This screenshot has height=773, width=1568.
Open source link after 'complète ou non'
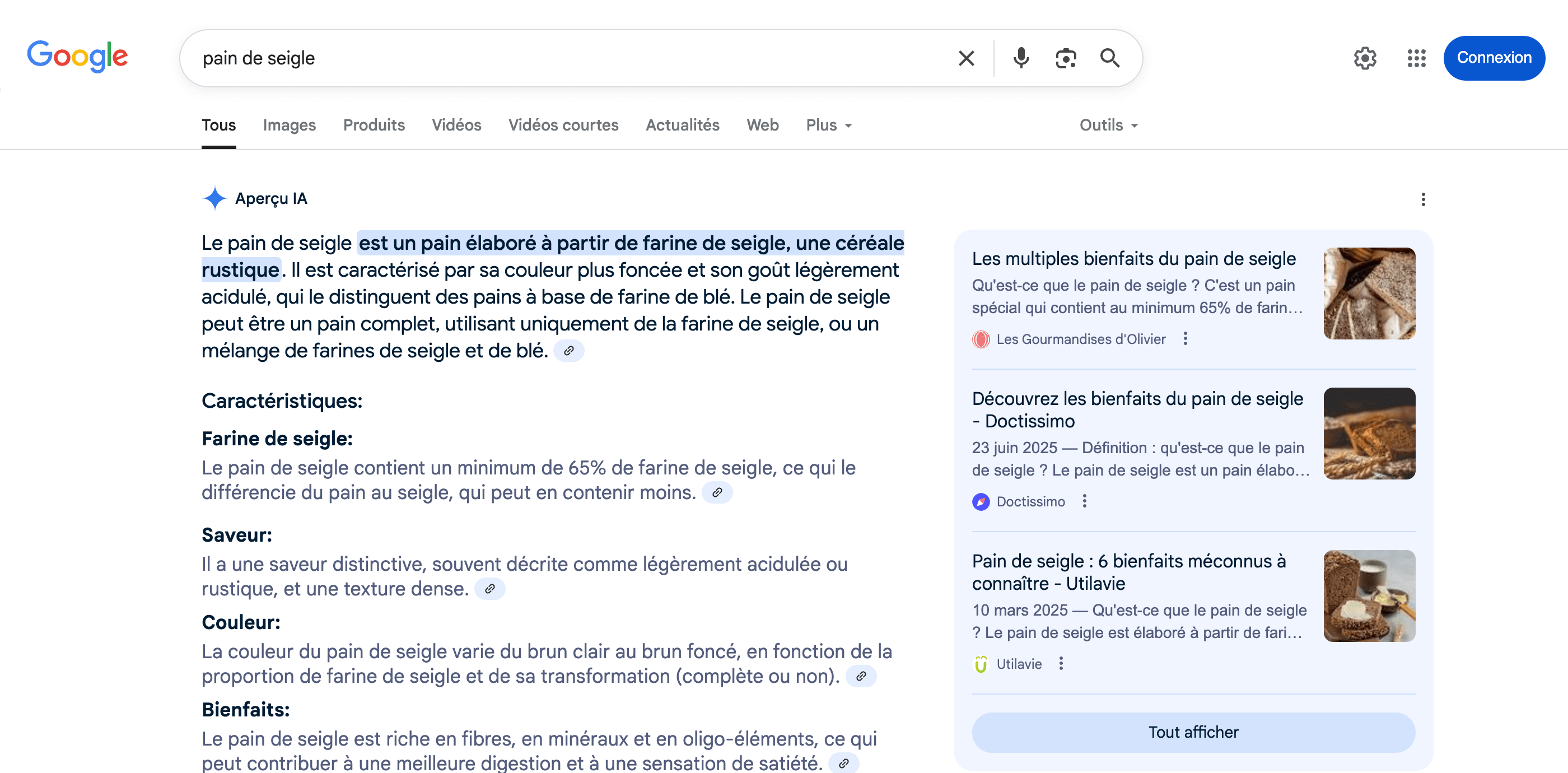(x=861, y=676)
